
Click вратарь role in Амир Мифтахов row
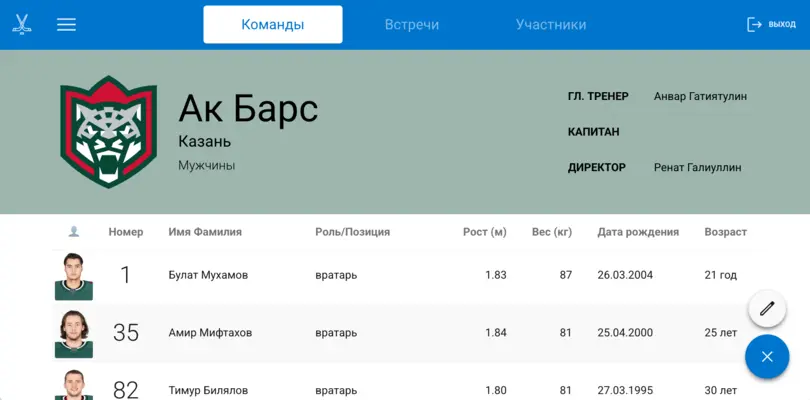click(x=336, y=333)
